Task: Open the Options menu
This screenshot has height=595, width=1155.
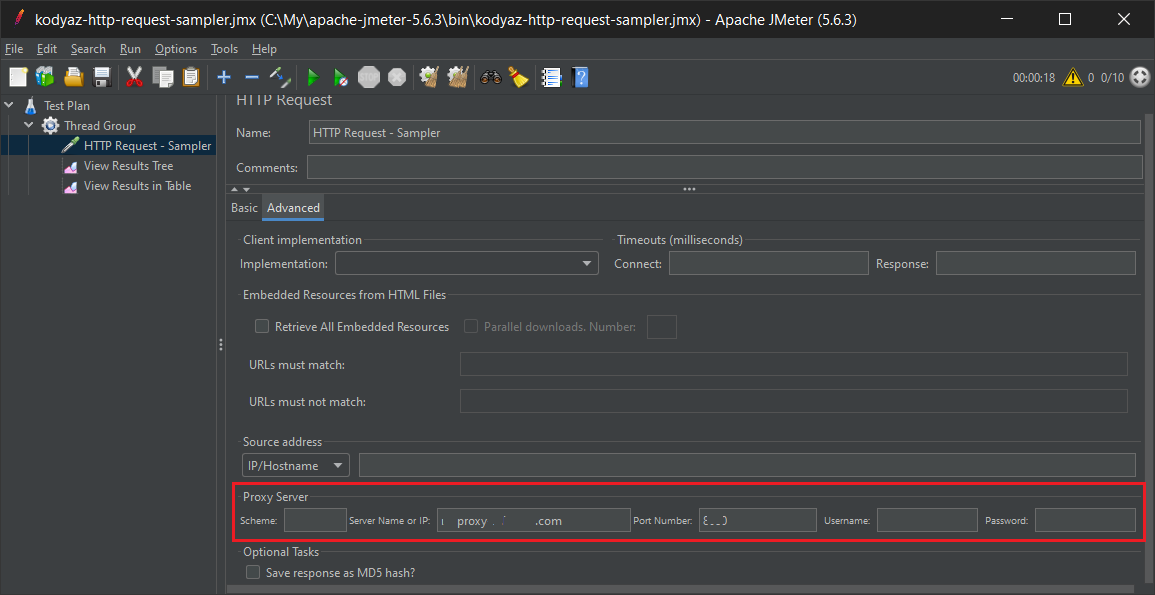Action: pyautogui.click(x=176, y=49)
